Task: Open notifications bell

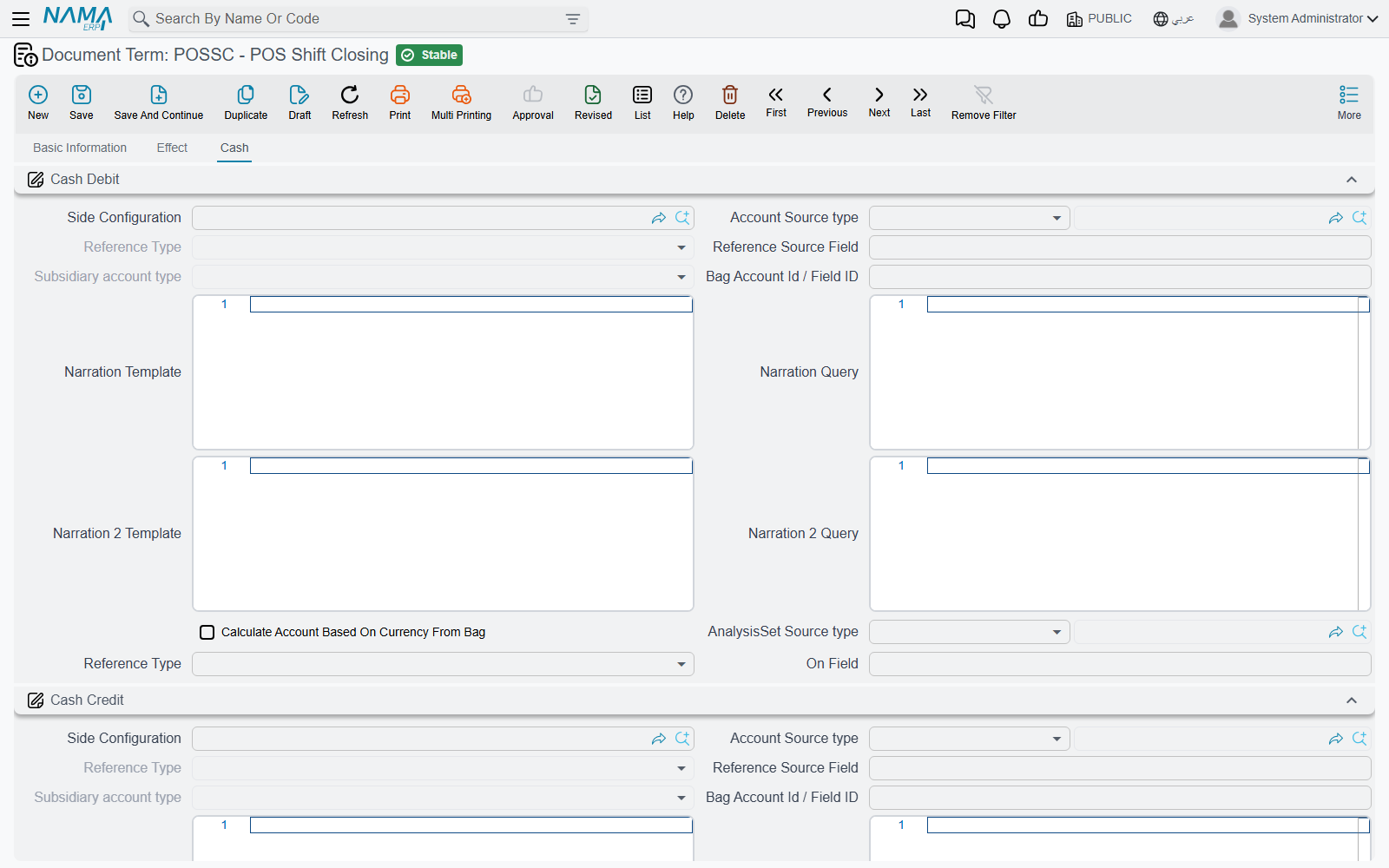Action: tap(1002, 19)
